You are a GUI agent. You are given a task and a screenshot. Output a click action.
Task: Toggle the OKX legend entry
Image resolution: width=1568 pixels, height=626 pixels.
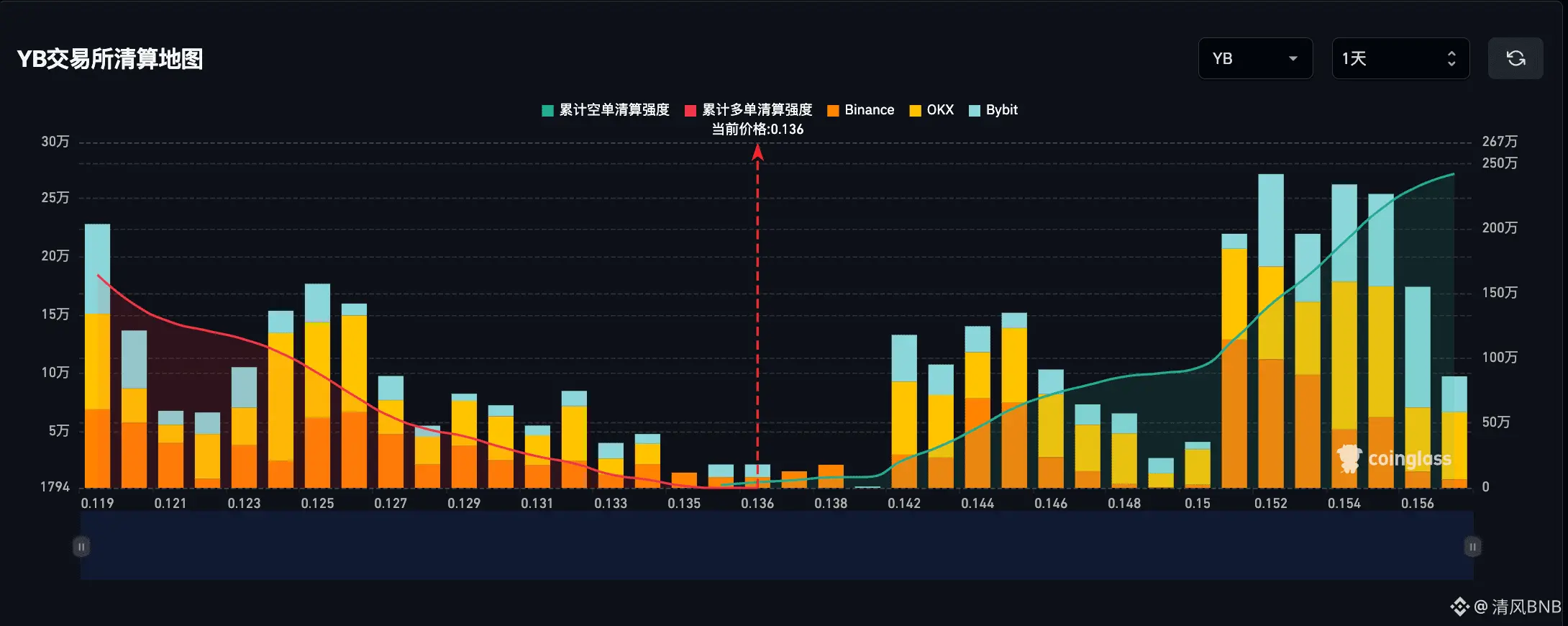coord(931,110)
